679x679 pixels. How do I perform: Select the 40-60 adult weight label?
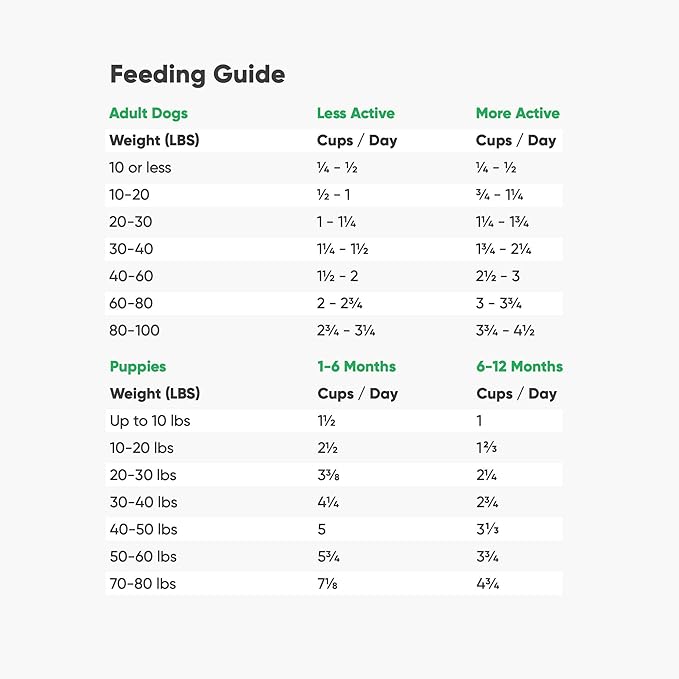point(131,276)
